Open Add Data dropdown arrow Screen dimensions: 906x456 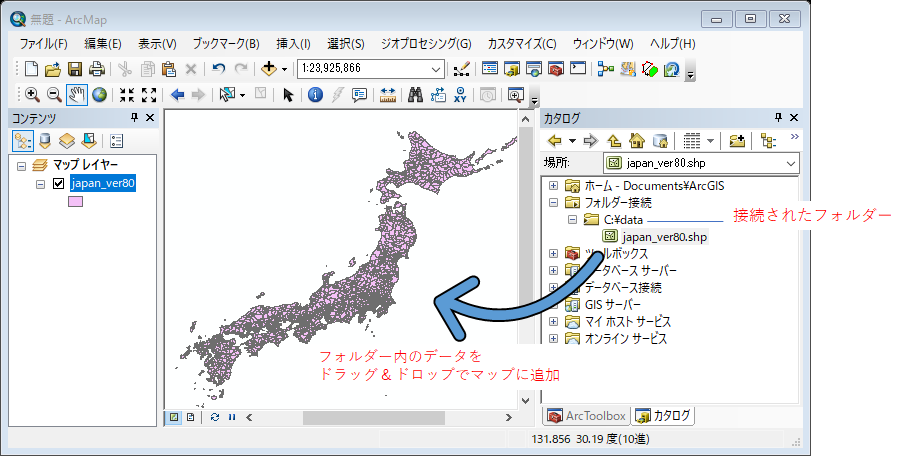pos(284,69)
